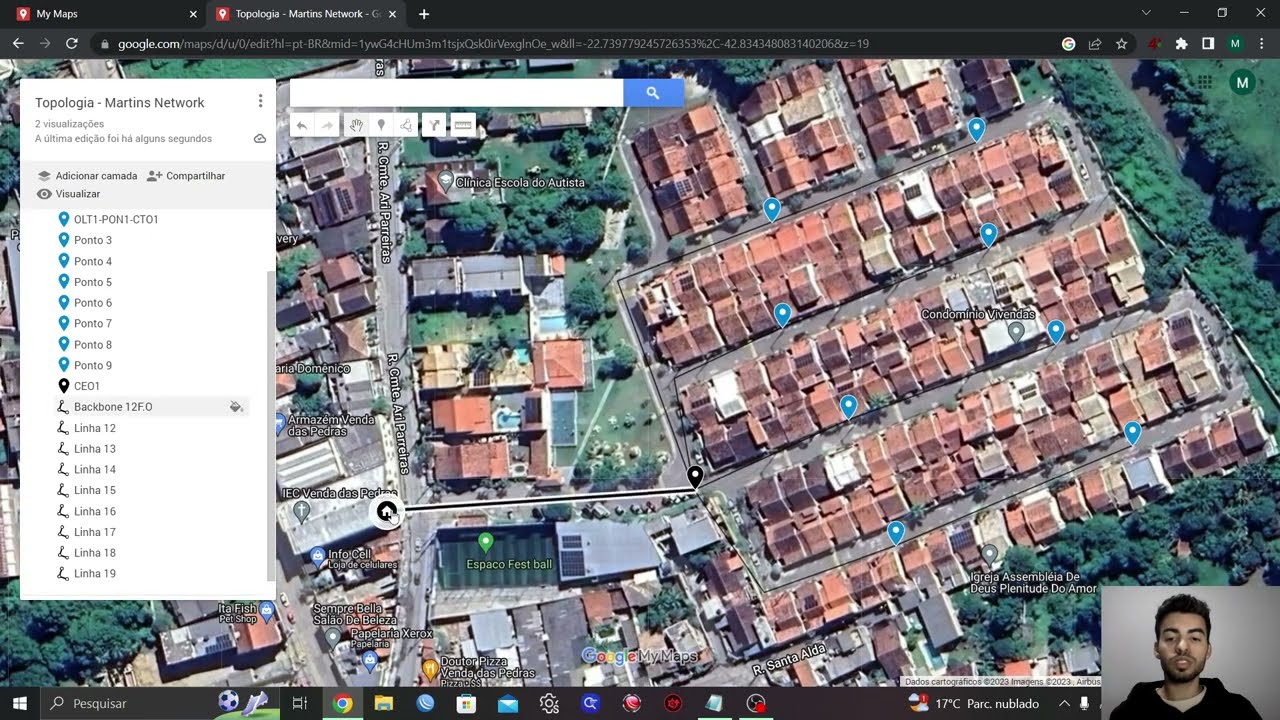This screenshot has height=720, width=1280.
Task: Click the Compartilhar share button
Action: click(x=186, y=176)
